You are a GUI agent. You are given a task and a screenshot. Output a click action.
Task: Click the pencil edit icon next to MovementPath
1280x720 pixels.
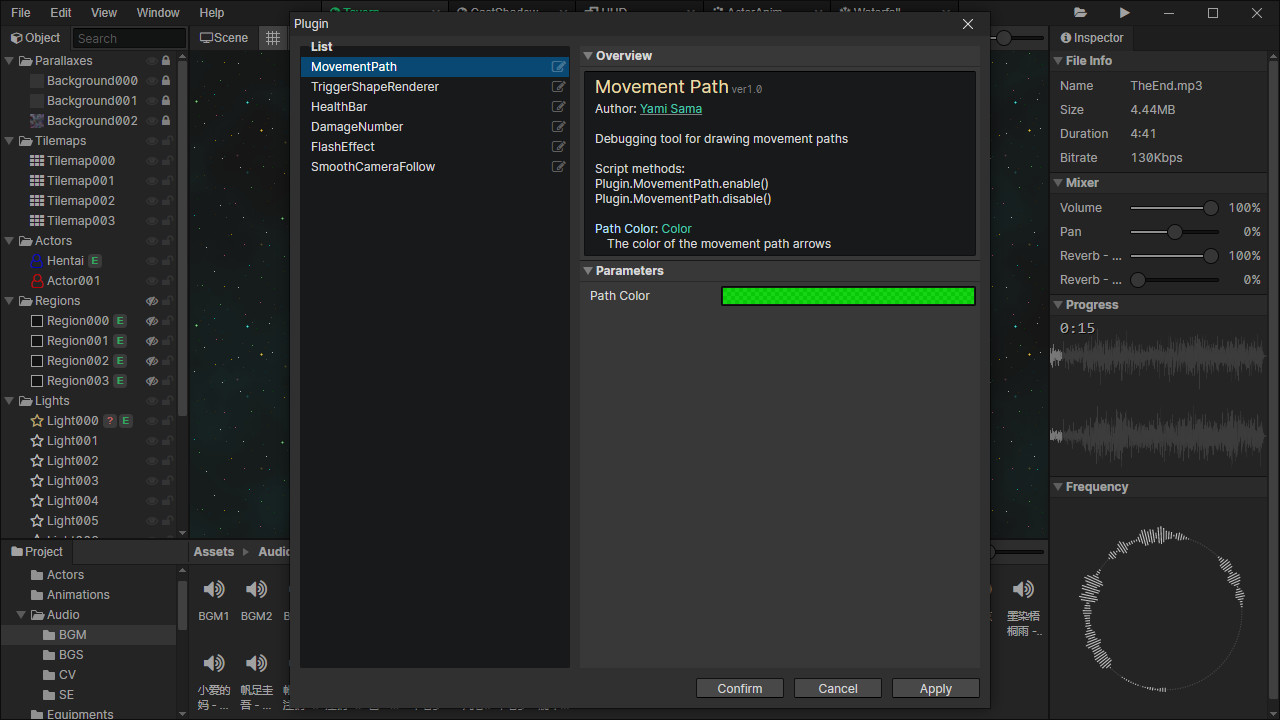pyautogui.click(x=558, y=66)
